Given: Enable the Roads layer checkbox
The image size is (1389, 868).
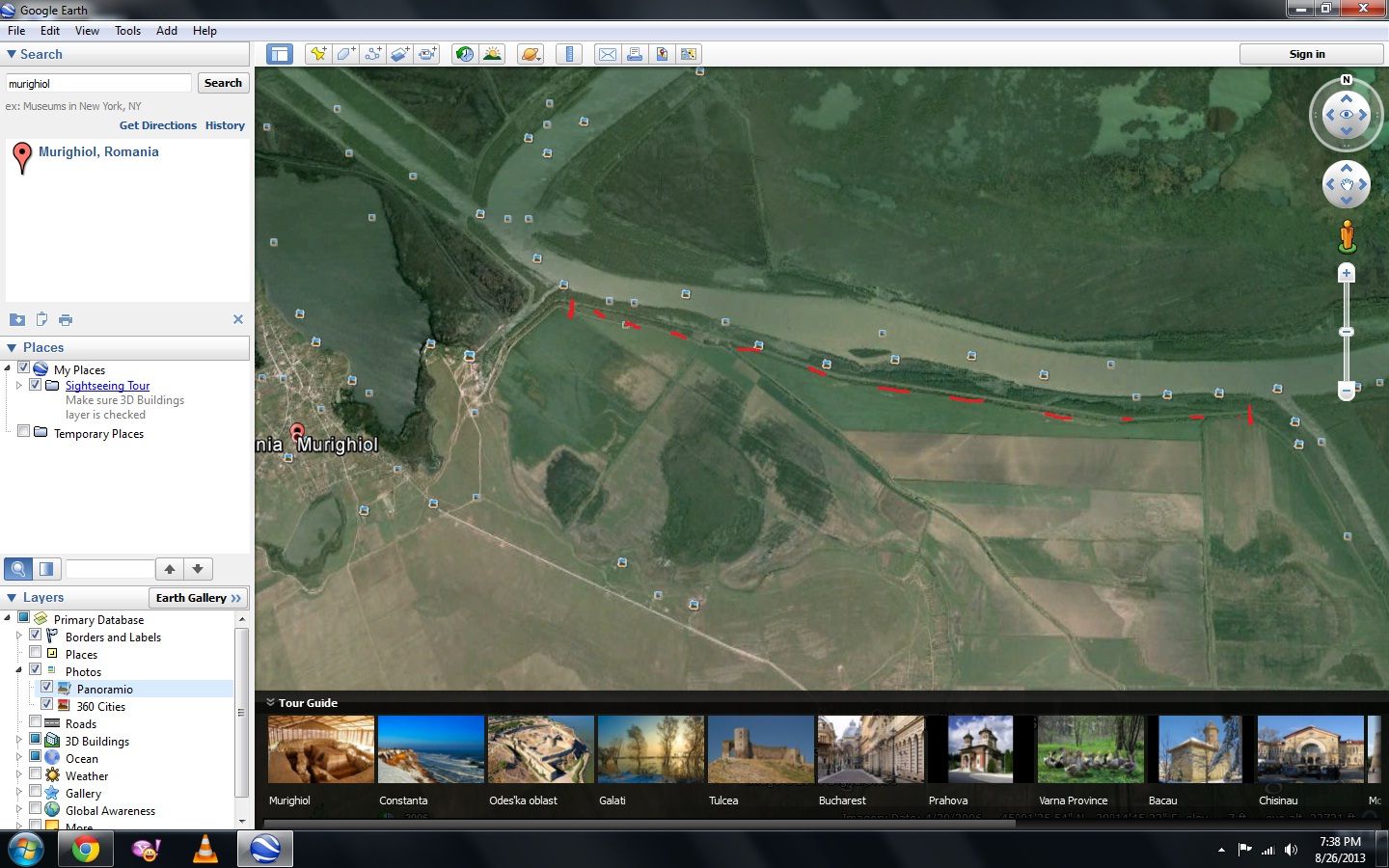Looking at the screenshot, I should tap(36, 723).
